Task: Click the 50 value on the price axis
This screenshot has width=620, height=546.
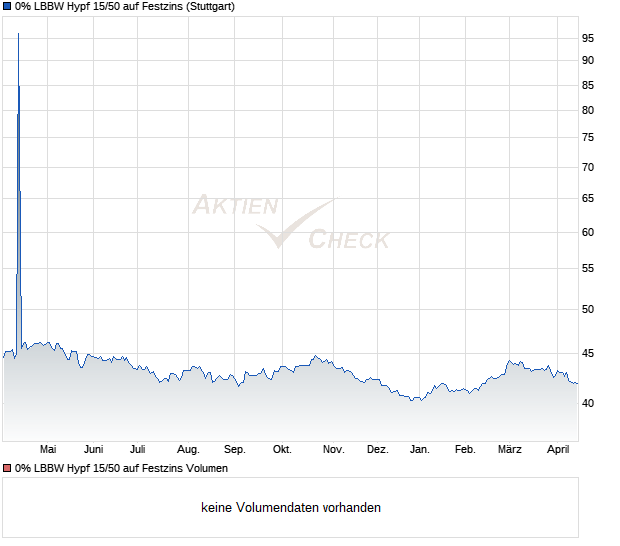Action: [588, 309]
